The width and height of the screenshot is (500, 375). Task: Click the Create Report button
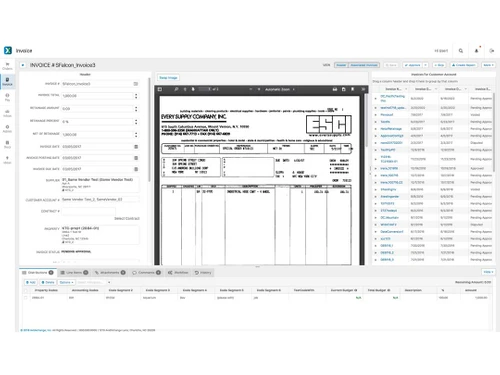[x=464, y=65]
